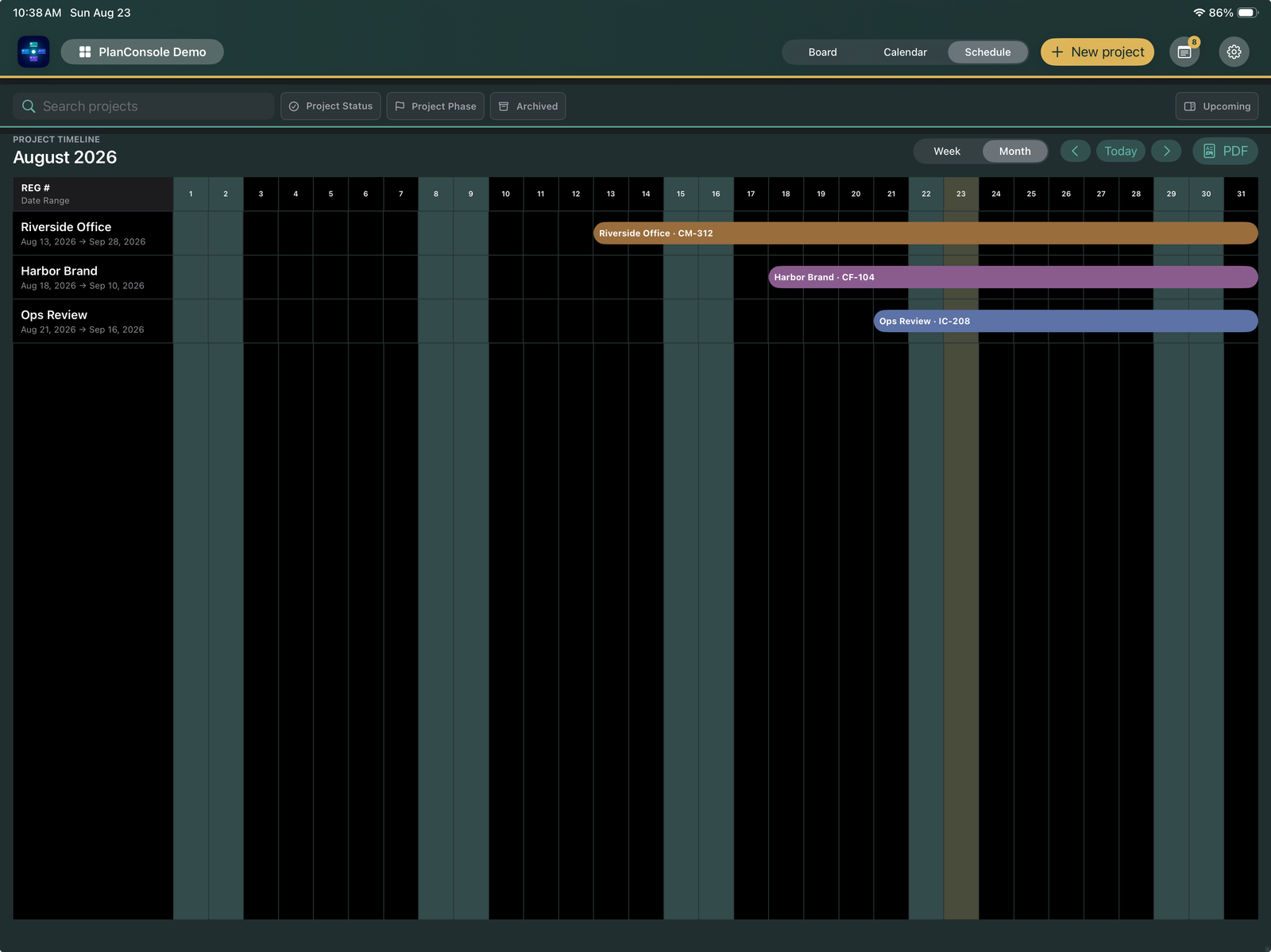This screenshot has width=1271, height=952.
Task: Open the Riverside Office CM-312 timeline bar
Action: 925,233
